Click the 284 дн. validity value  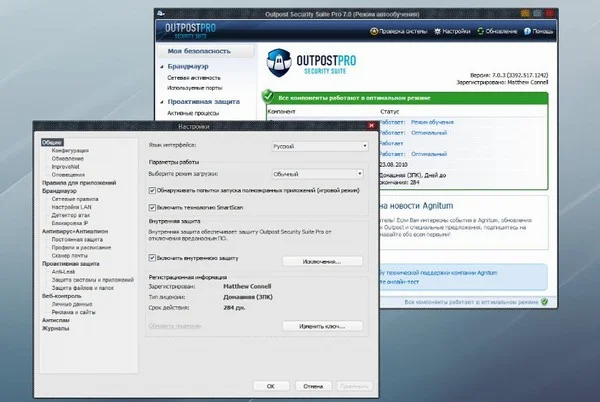234,308
